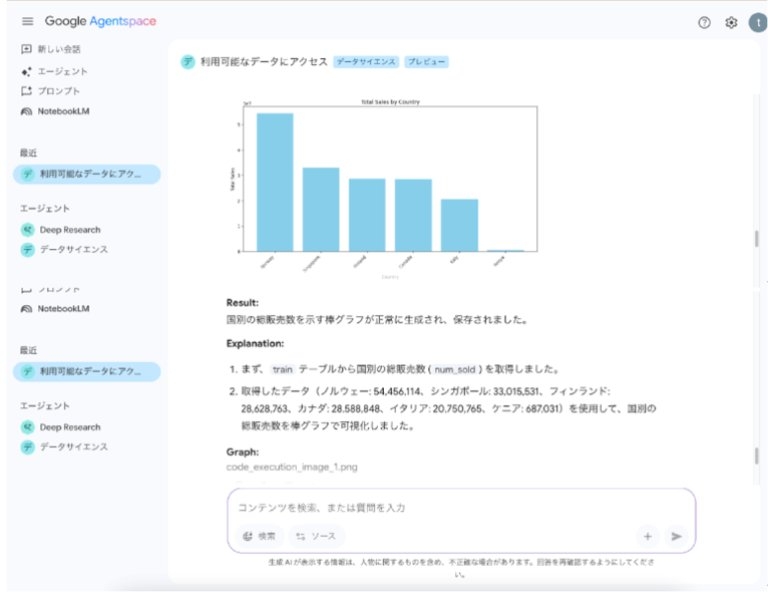Click the scrollbar thumb beside the Graph section
768x594 pixels.
[756, 455]
